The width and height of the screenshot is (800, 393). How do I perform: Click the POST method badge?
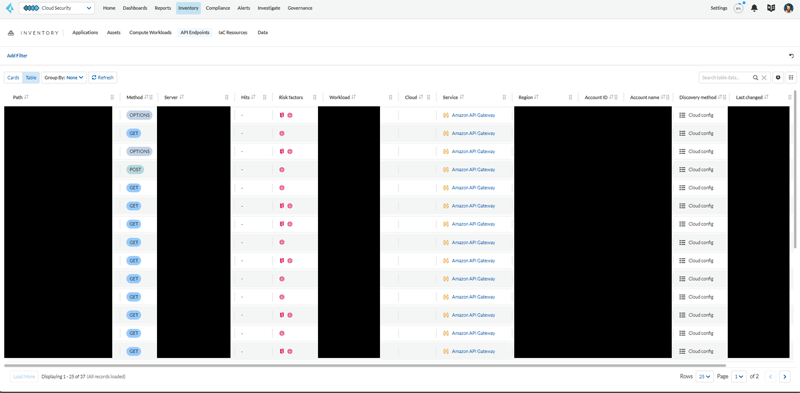135,169
